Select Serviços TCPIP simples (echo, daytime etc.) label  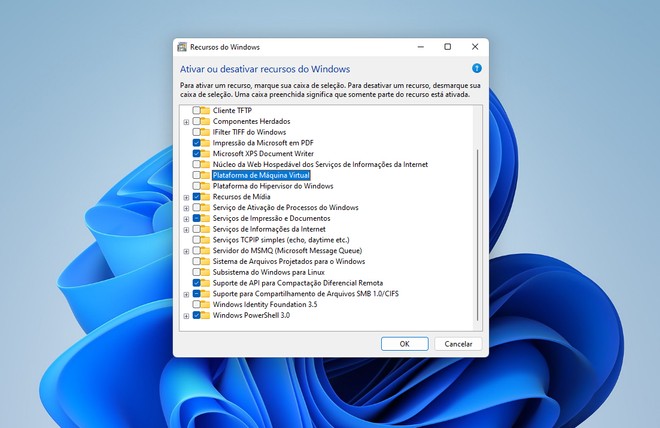pos(281,240)
